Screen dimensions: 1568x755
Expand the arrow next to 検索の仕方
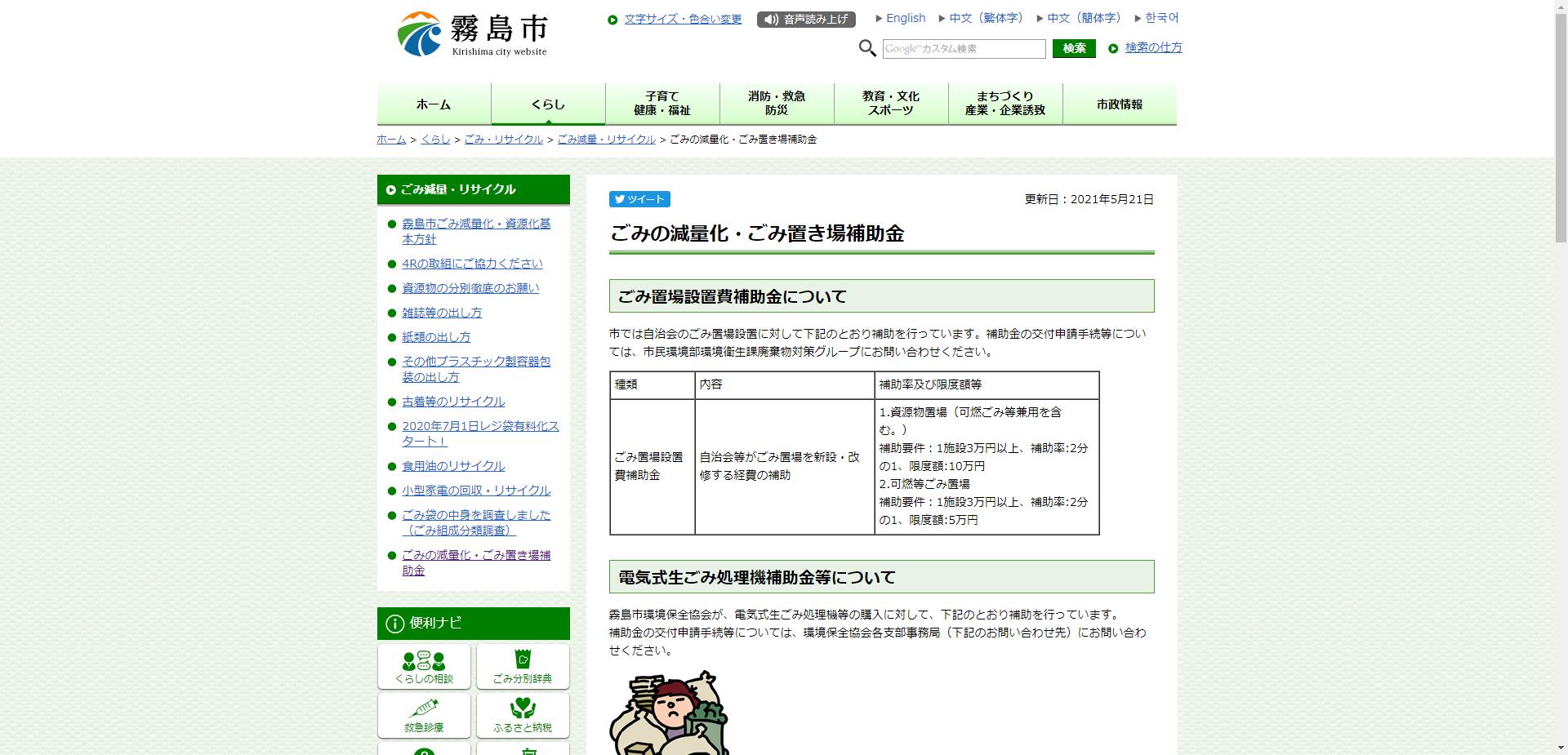[x=1112, y=47]
